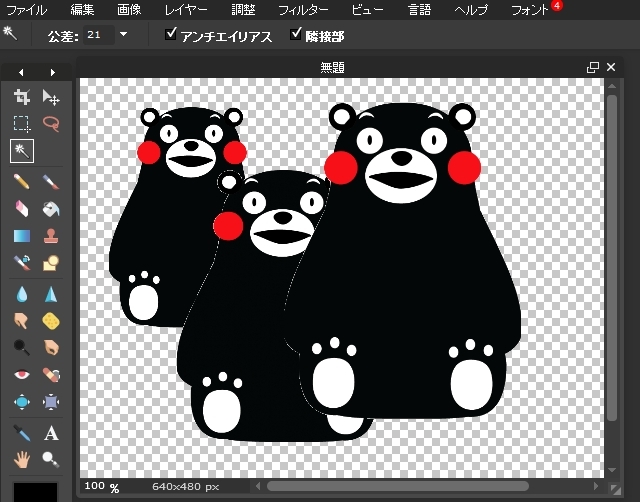The image size is (640, 502).
Task: Open the フィルター menu
Action: pyautogui.click(x=303, y=9)
